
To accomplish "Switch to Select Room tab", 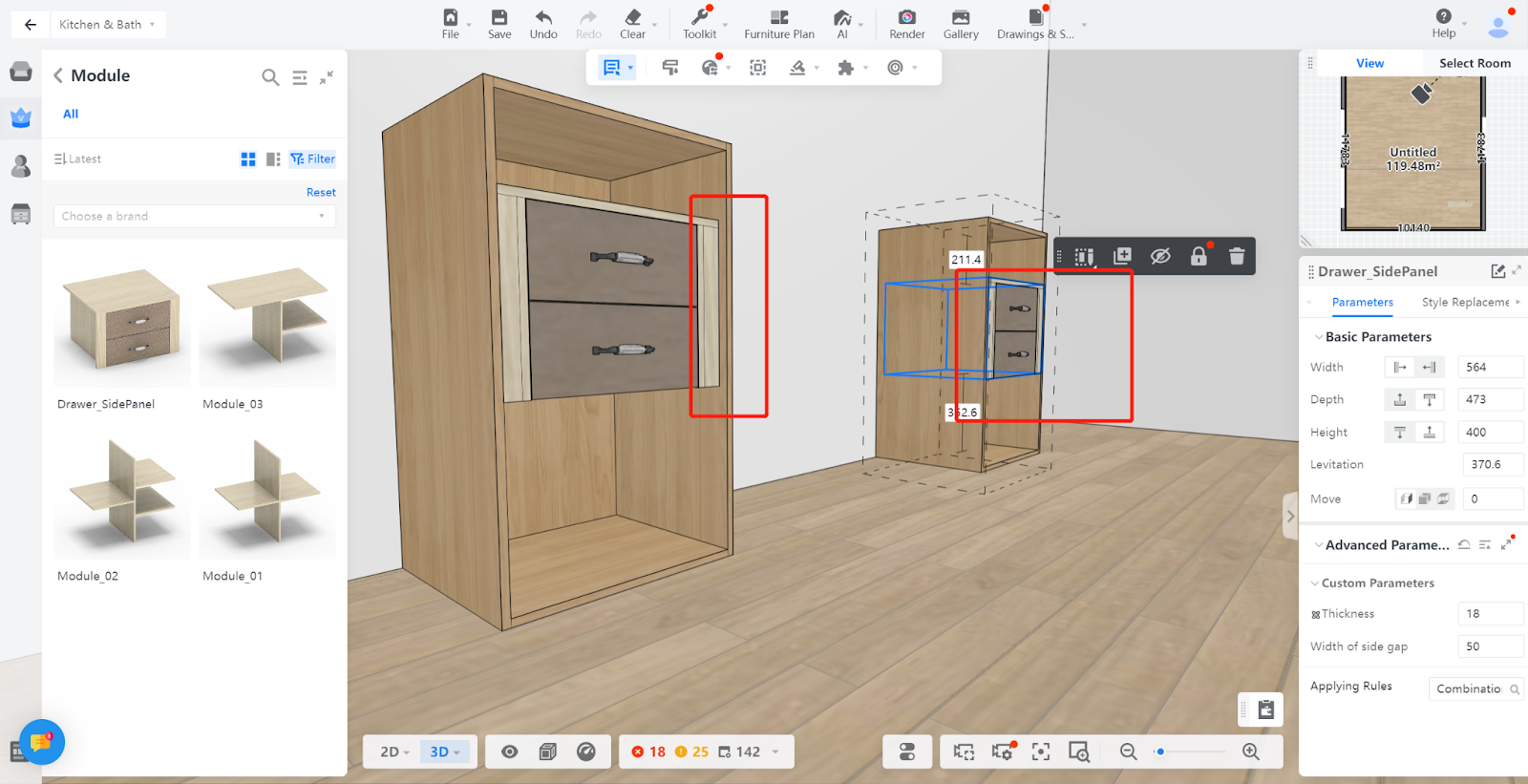I will (x=1475, y=63).
